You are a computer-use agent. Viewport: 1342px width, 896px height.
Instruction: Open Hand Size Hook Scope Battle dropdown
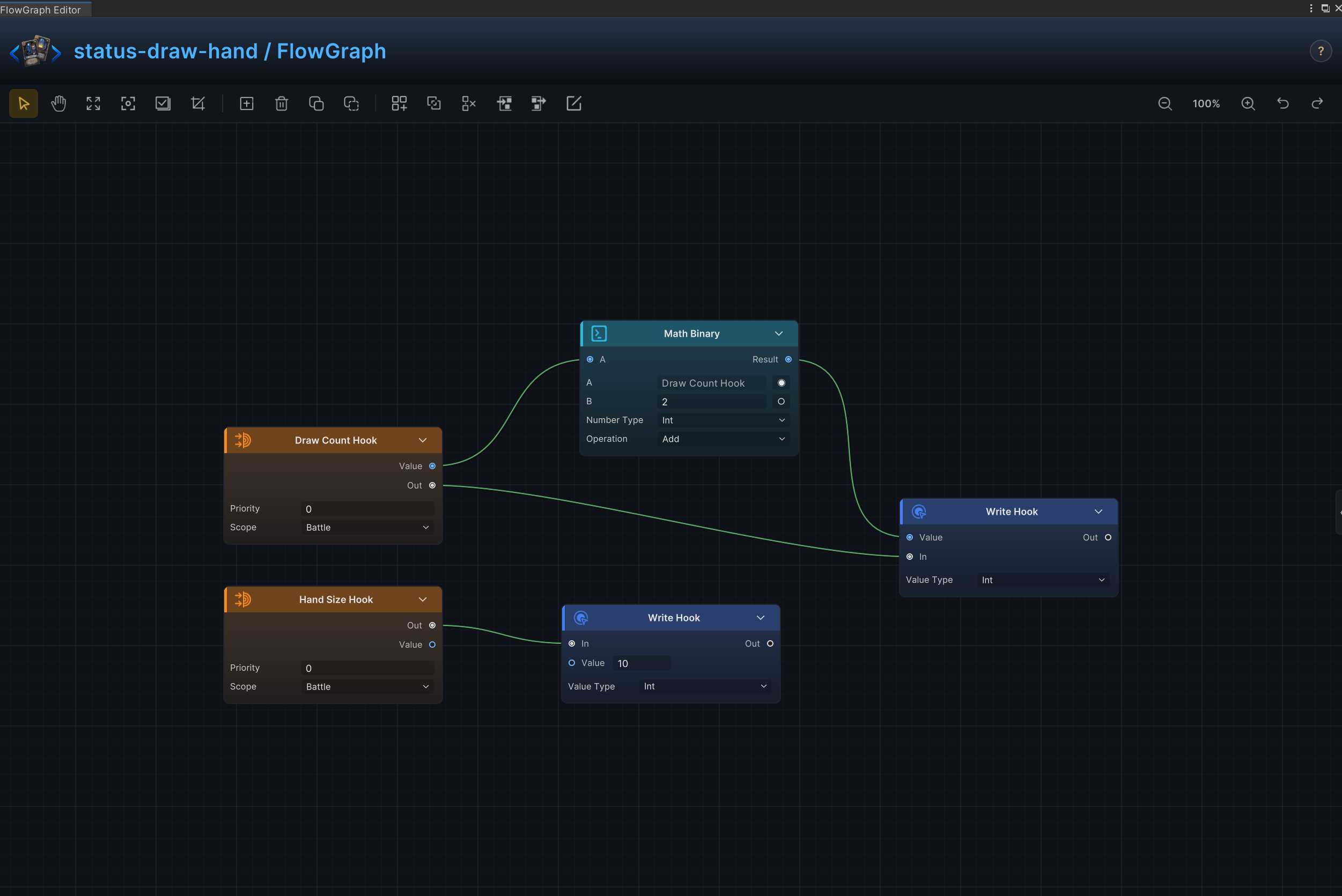tap(367, 687)
